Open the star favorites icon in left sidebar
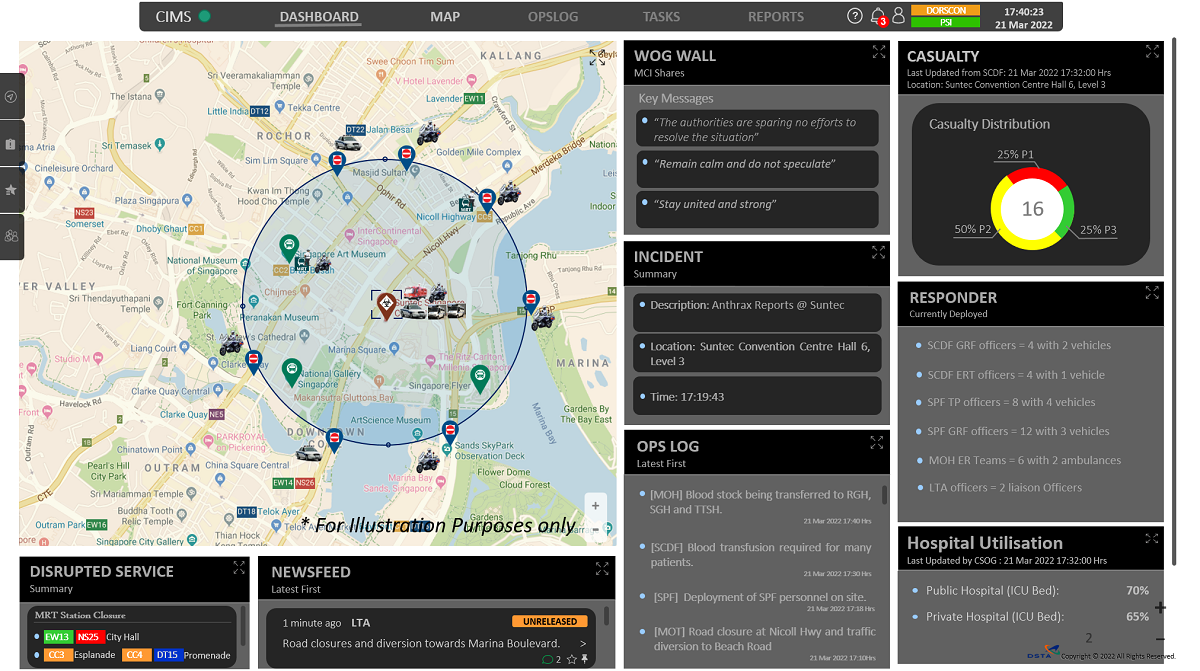The image size is (1200, 671). 11,190
